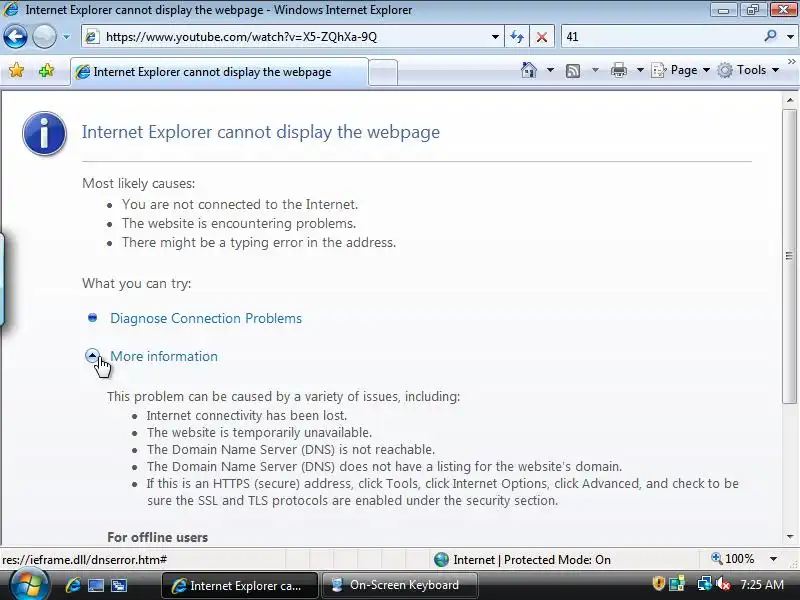800x600 pixels.
Task: Click Switch between windows quick launch icon
Action: [119, 585]
